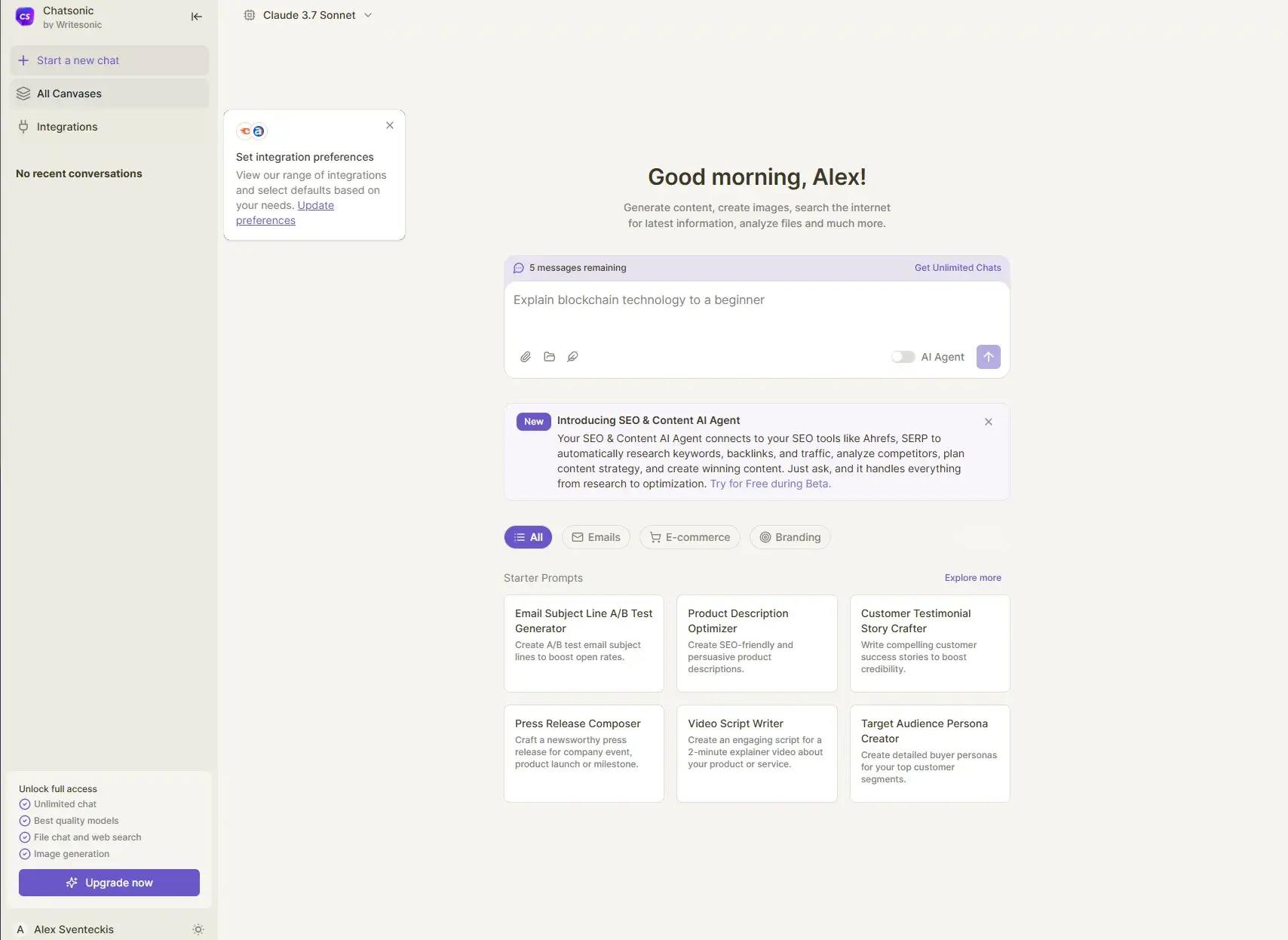Toggle light/dark theme sun icon
Image resolution: width=1288 pixels, height=940 pixels.
(198, 929)
